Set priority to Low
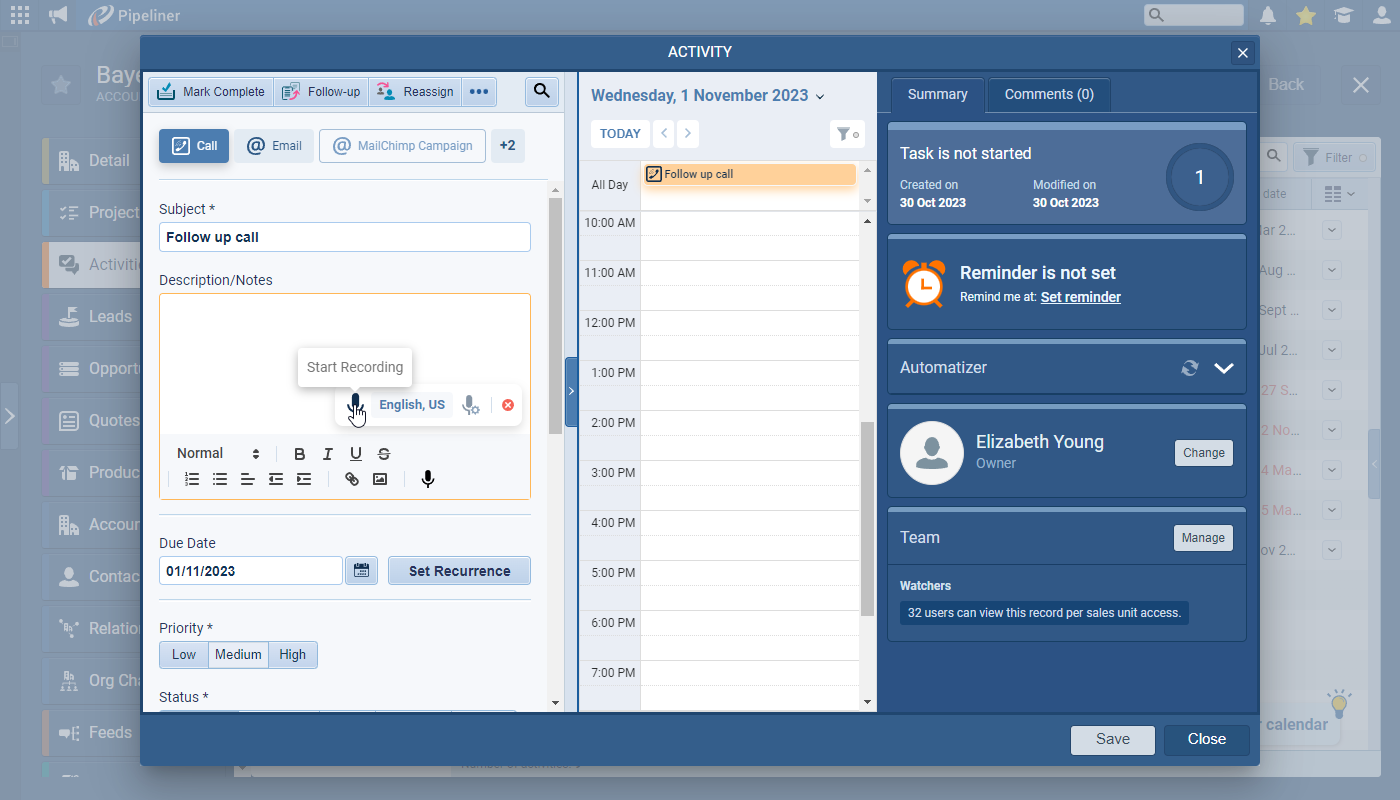1400x800 pixels. click(184, 655)
